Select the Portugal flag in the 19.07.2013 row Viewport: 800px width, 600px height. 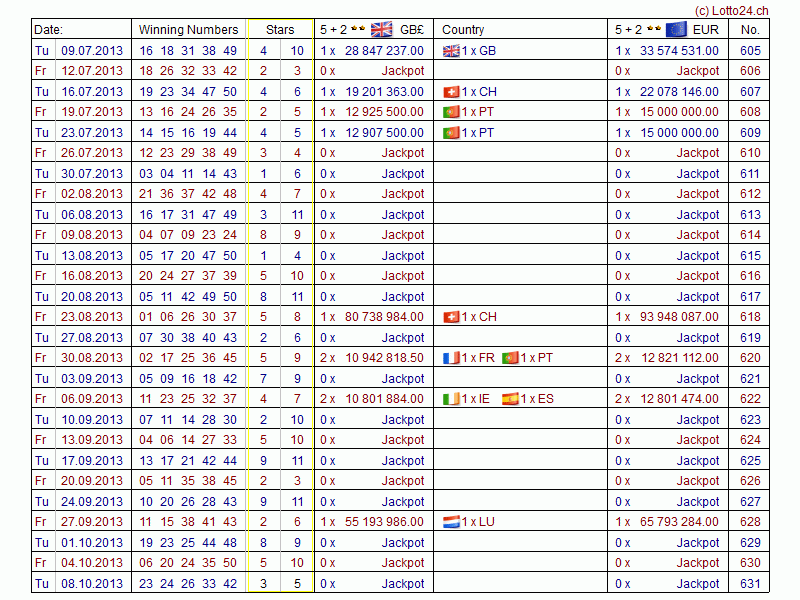[451, 112]
